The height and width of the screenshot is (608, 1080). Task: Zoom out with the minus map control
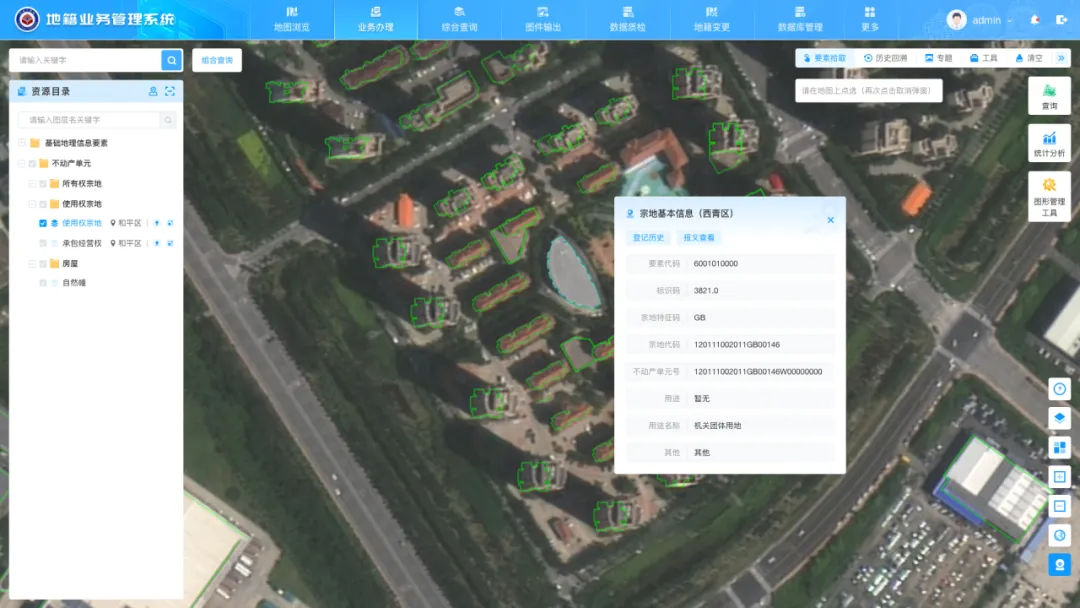point(1060,506)
